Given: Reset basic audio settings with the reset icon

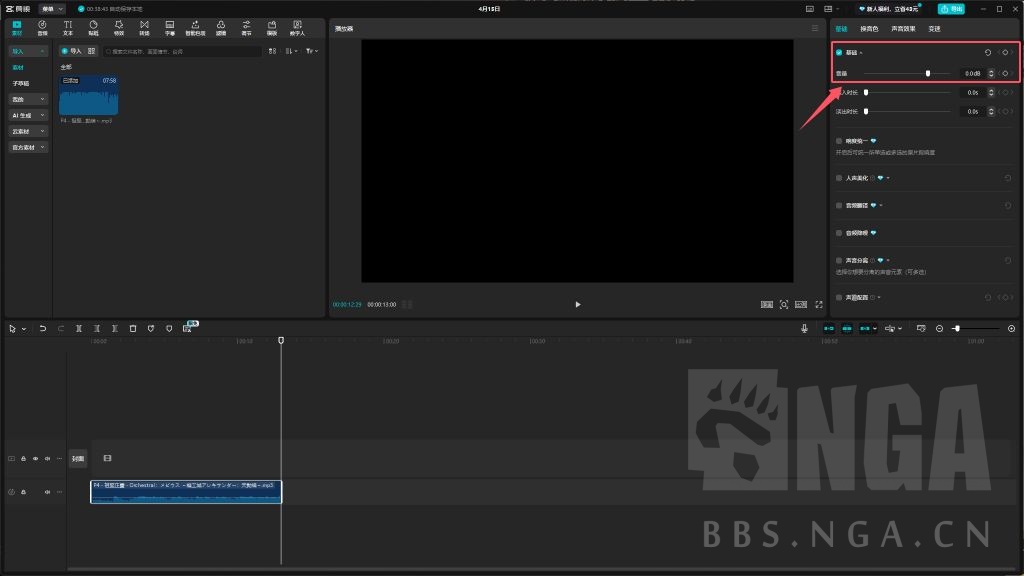Looking at the screenshot, I should coord(988,52).
